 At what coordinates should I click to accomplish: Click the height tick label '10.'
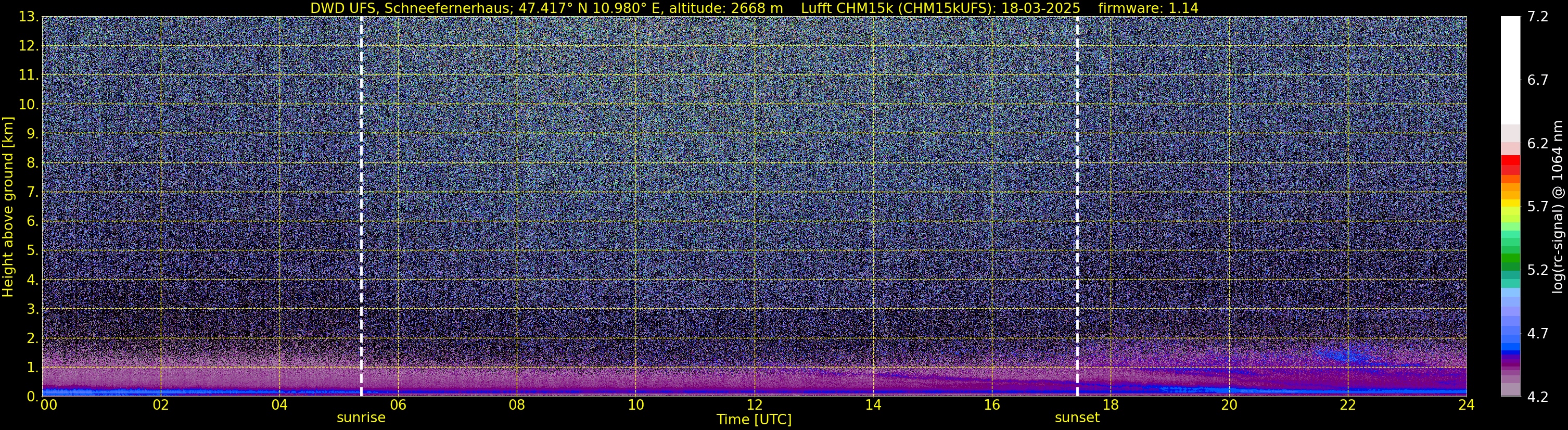(x=29, y=105)
